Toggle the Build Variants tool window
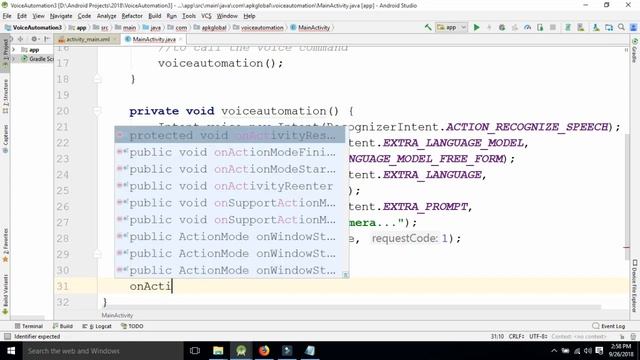Image resolution: width=640 pixels, height=360 pixels. point(5,294)
